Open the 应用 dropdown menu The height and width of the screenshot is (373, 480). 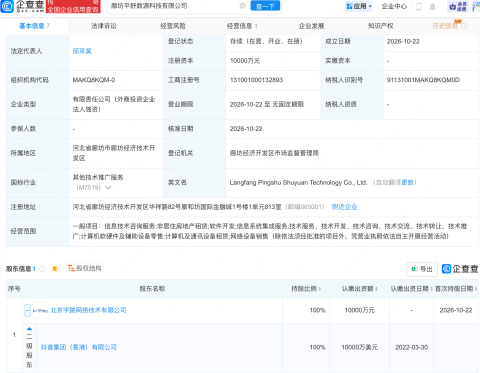coord(359,6)
